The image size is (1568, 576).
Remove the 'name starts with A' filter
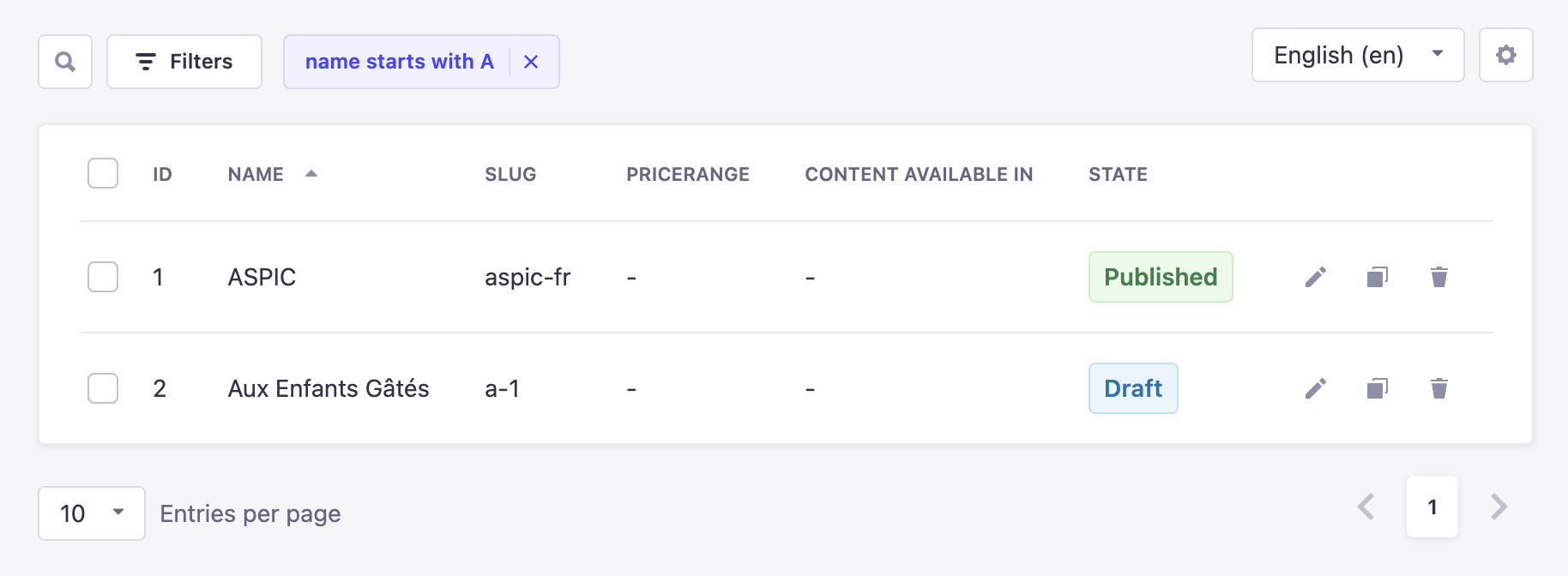tap(531, 61)
